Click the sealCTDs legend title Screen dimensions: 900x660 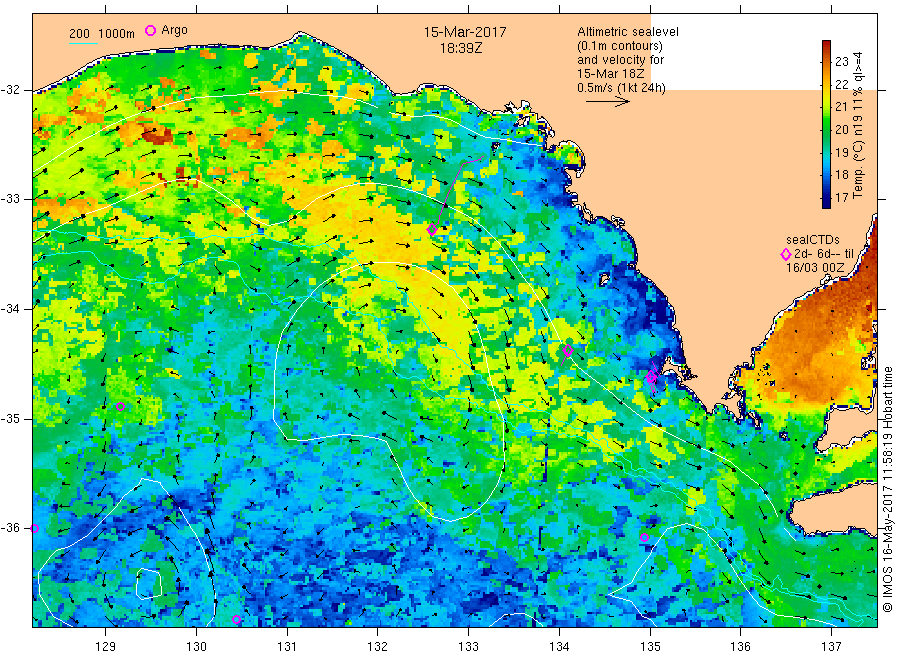pyautogui.click(x=813, y=240)
